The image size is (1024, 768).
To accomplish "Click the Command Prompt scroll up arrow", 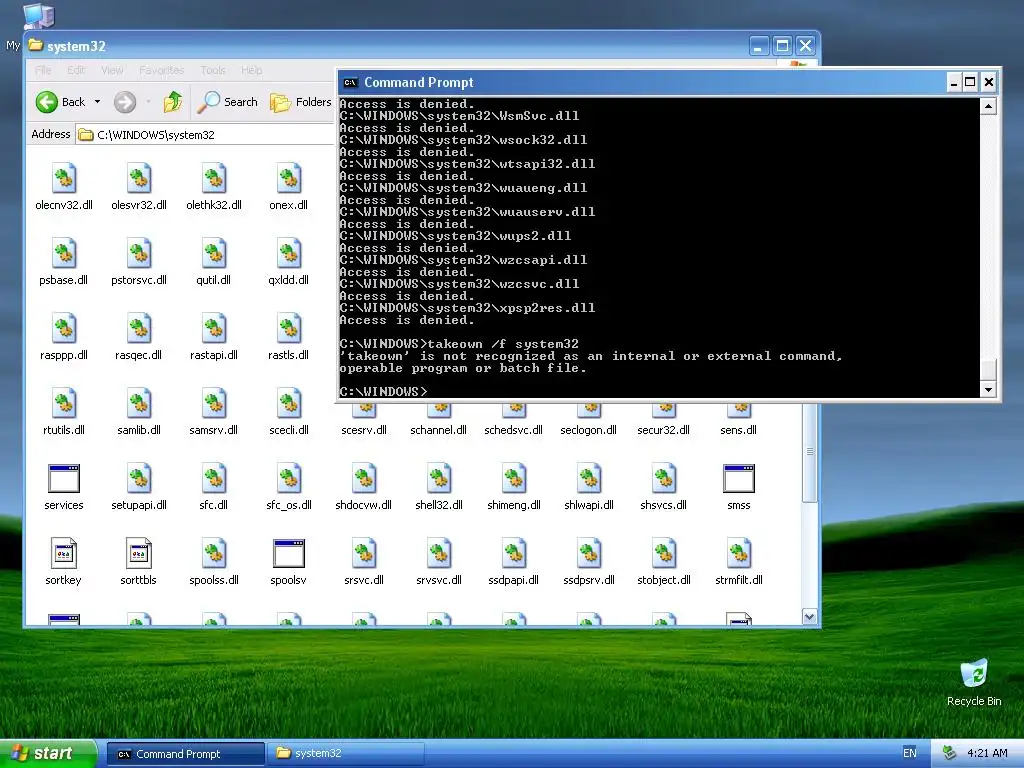I will coord(989,106).
